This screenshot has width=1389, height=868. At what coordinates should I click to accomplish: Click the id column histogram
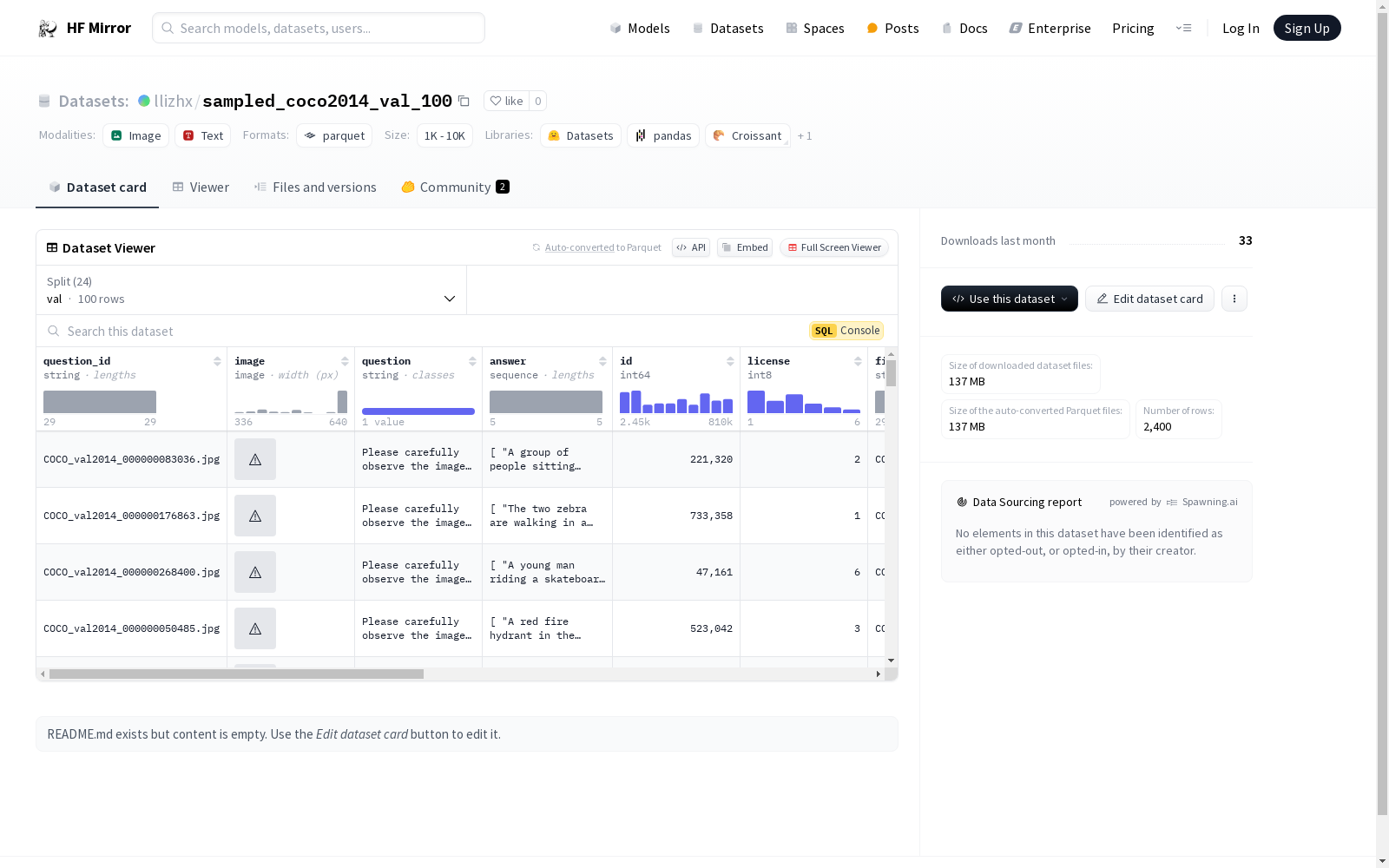tap(676, 402)
